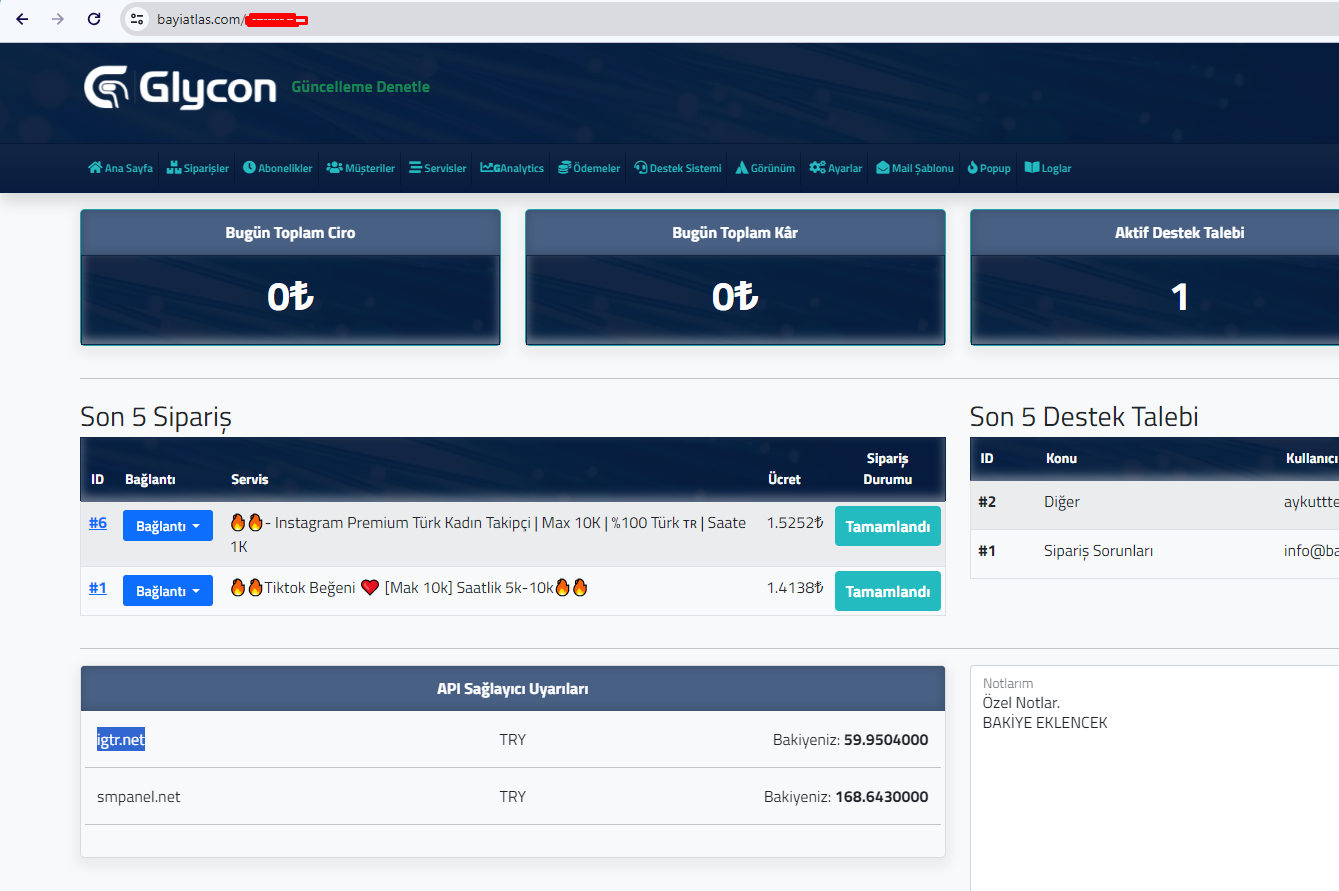Image resolution: width=1339 pixels, height=891 pixels.
Task: Click the 1.5252₺ price cell
Action: click(x=795, y=522)
